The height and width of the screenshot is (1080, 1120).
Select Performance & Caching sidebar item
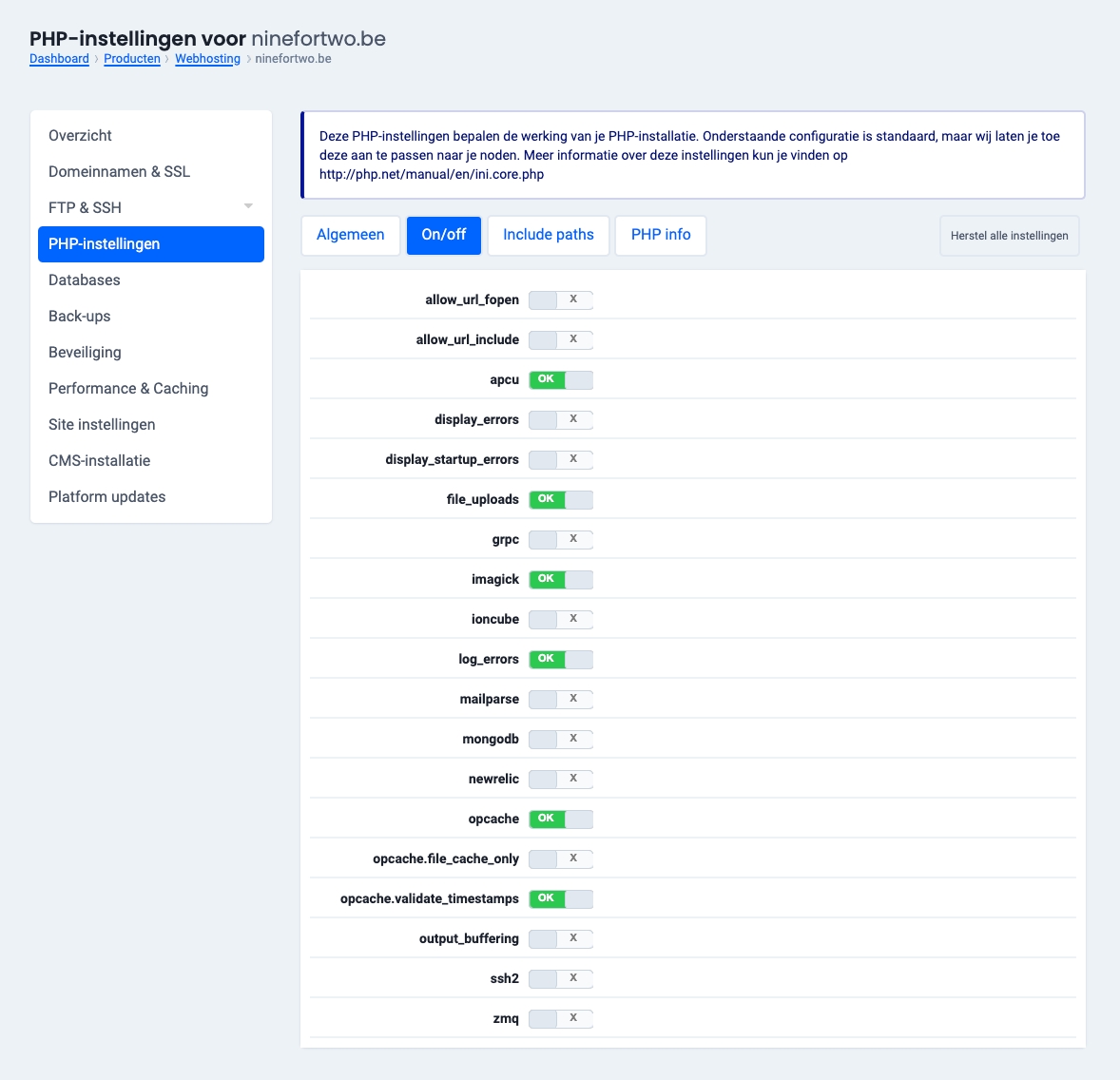(128, 389)
